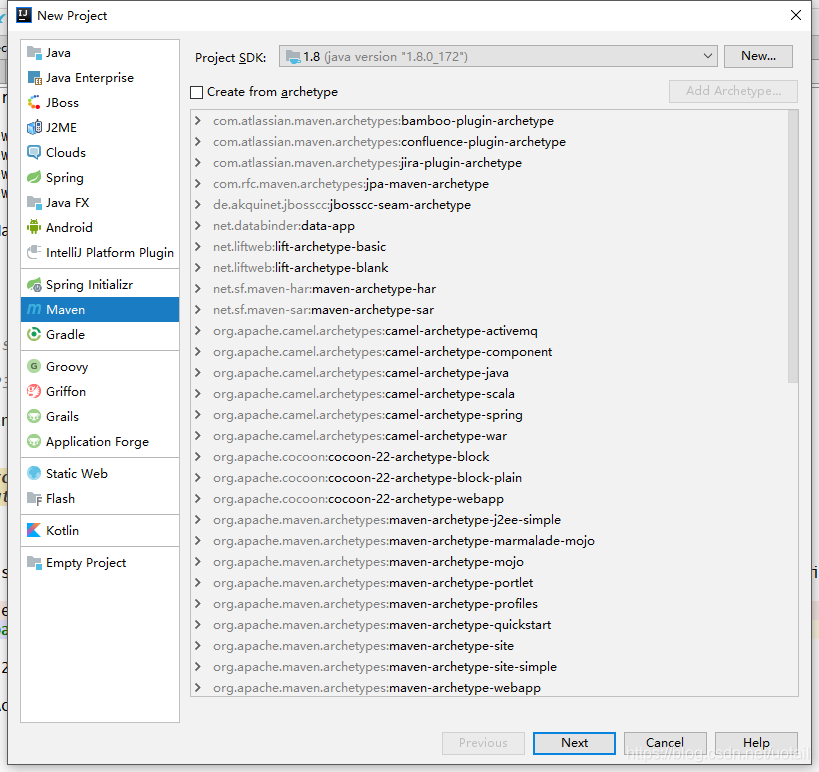This screenshot has height=772, width=819.
Task: Select the J2ME project icon
Action: click(34, 127)
